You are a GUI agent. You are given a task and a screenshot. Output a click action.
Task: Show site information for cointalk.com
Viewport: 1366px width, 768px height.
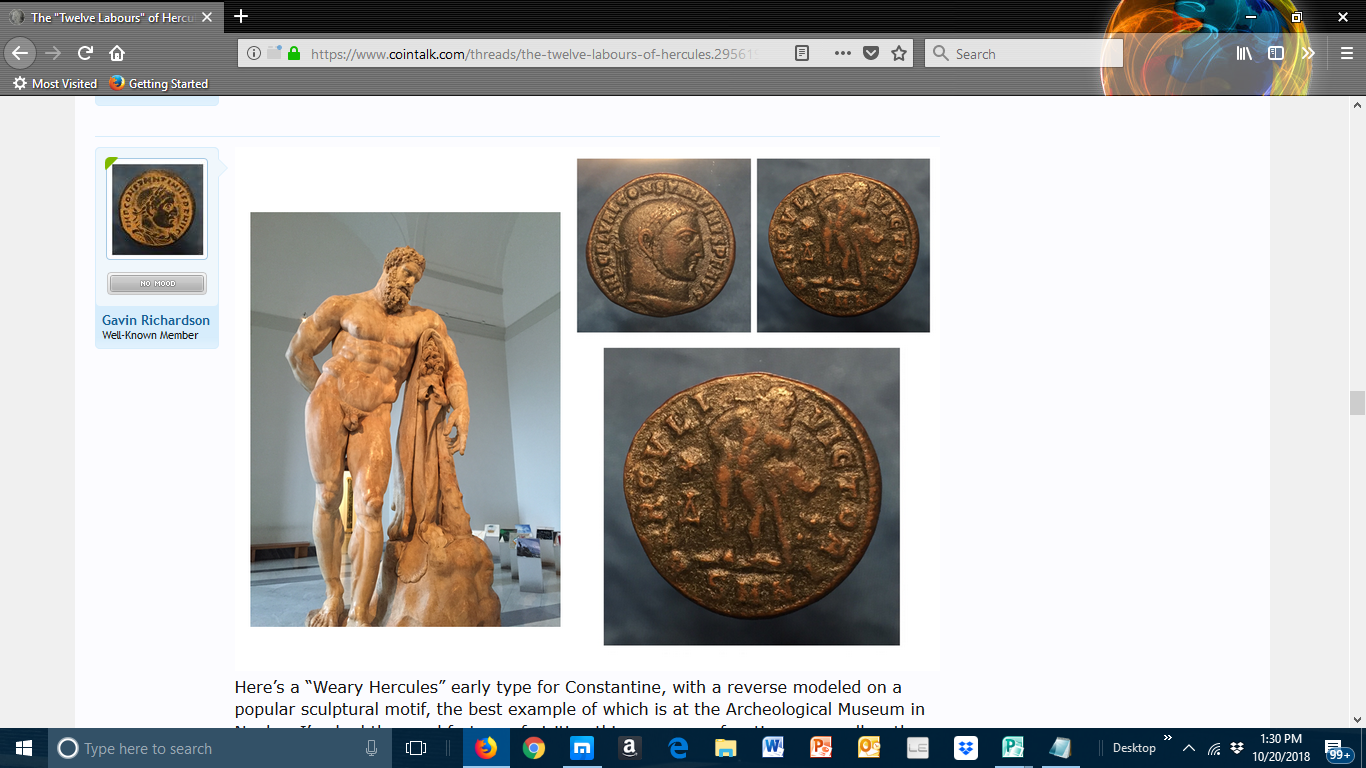click(254, 54)
